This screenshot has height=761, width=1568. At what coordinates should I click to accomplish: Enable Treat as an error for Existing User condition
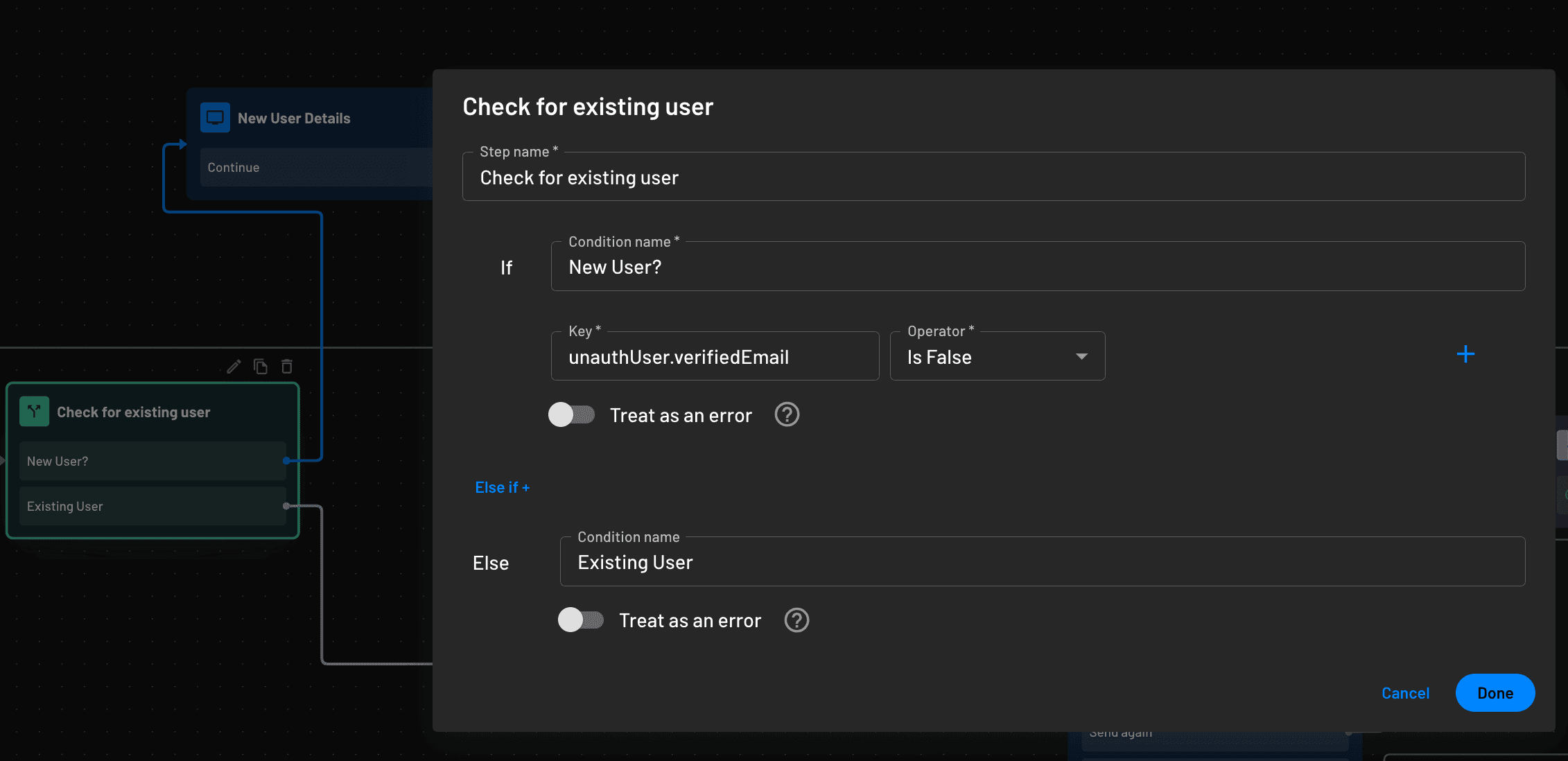[581, 620]
